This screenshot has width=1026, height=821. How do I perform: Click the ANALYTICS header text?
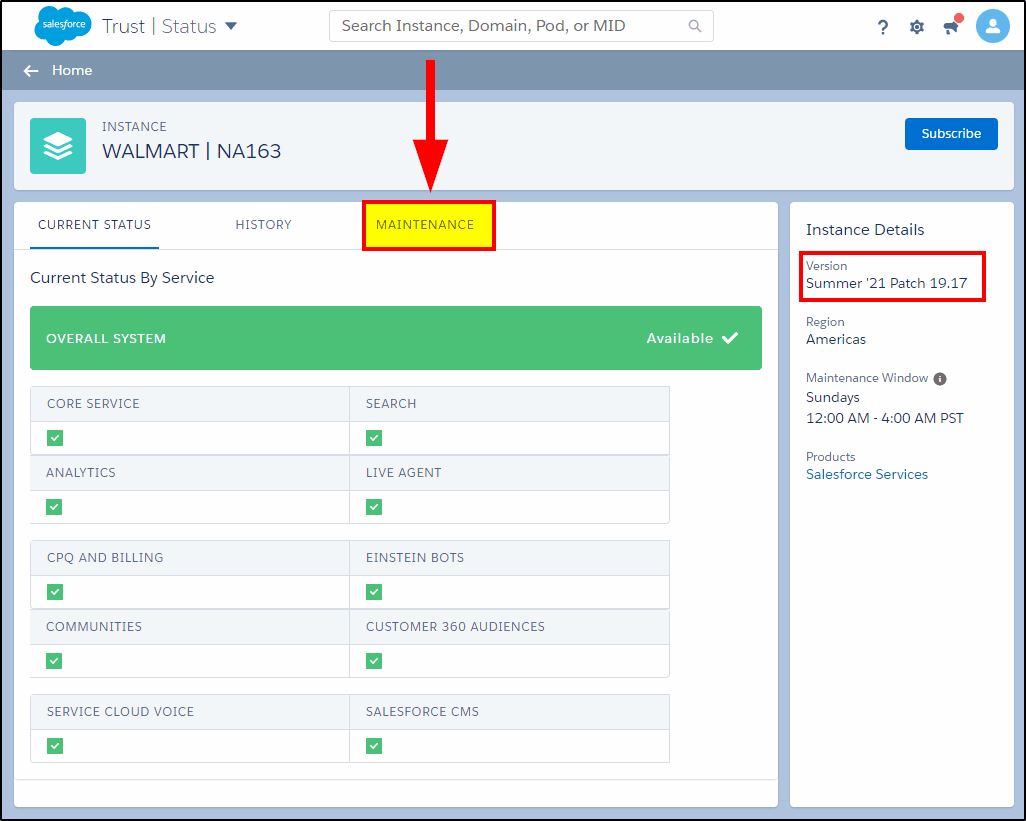click(80, 472)
